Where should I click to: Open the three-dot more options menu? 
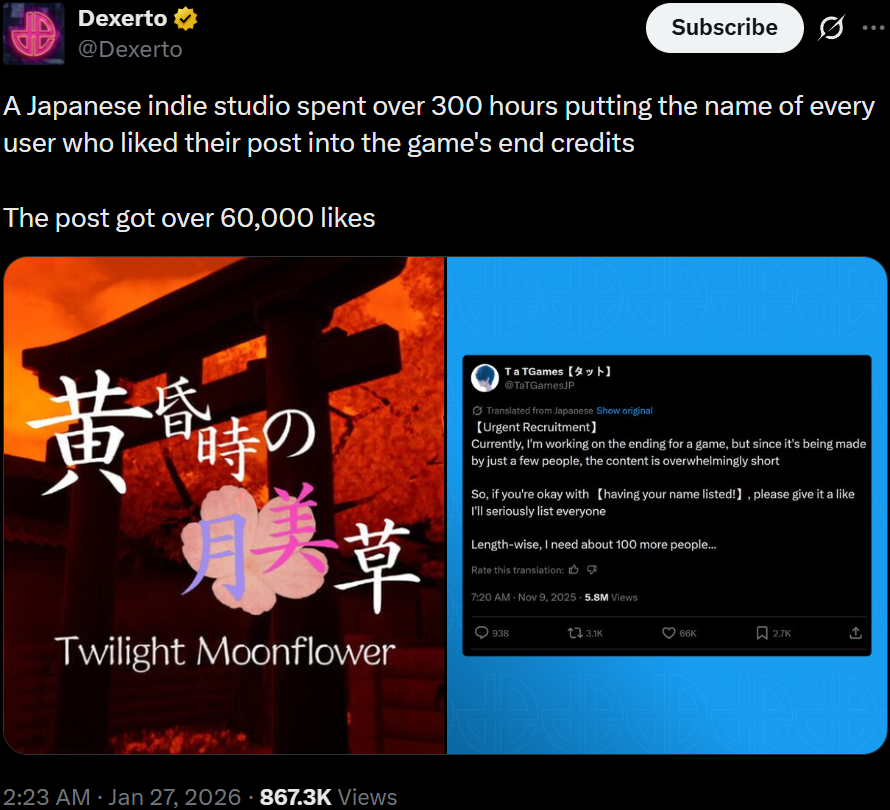tap(874, 28)
